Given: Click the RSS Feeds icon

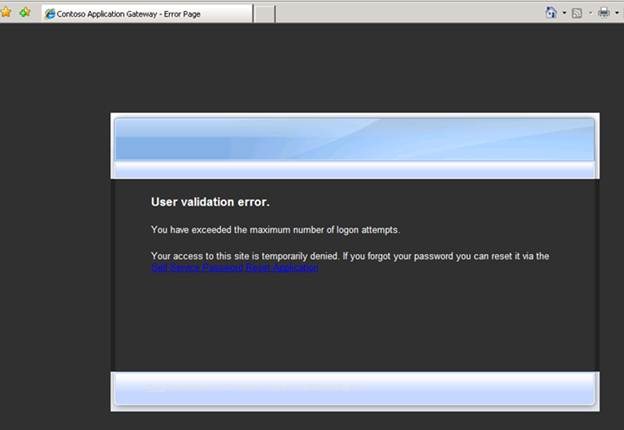Looking at the screenshot, I should (x=577, y=13).
